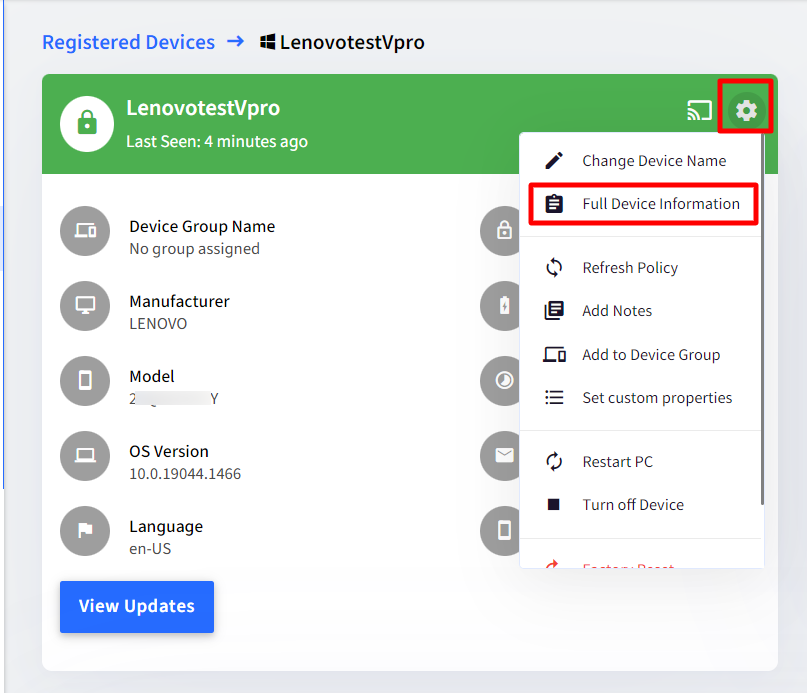This screenshot has width=807, height=693.
Task: Click the clipboard icon beside Full Device Information
Action: 554,204
